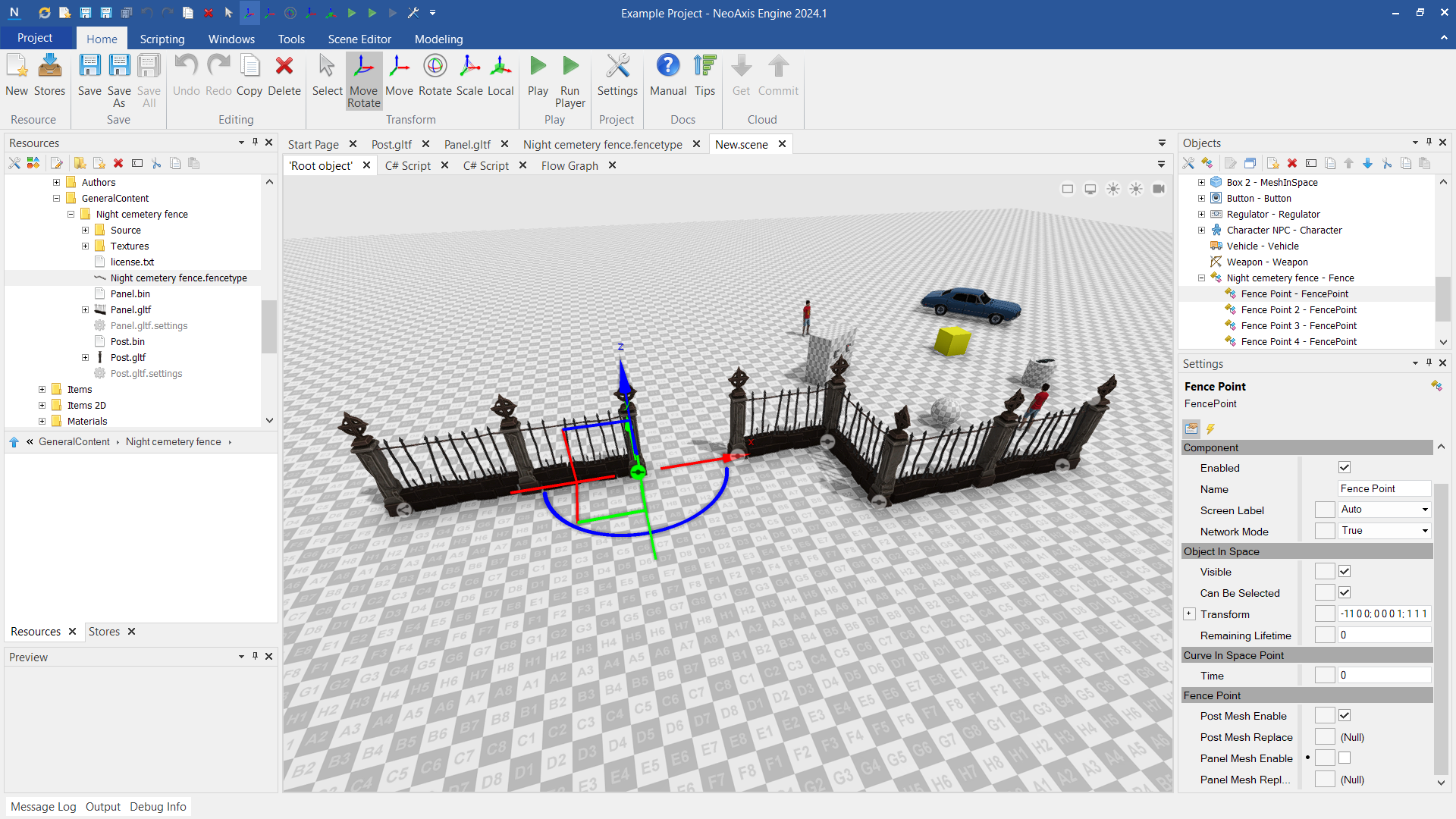Click the Undo button

[186, 76]
